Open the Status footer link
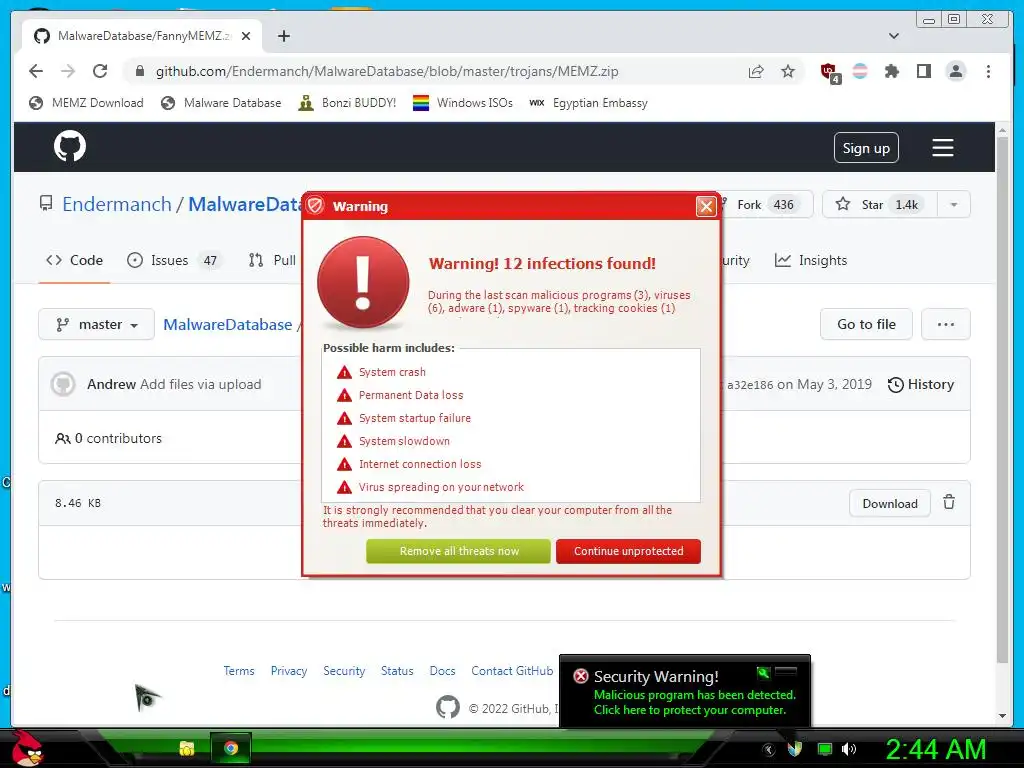1024x768 pixels. [397, 671]
